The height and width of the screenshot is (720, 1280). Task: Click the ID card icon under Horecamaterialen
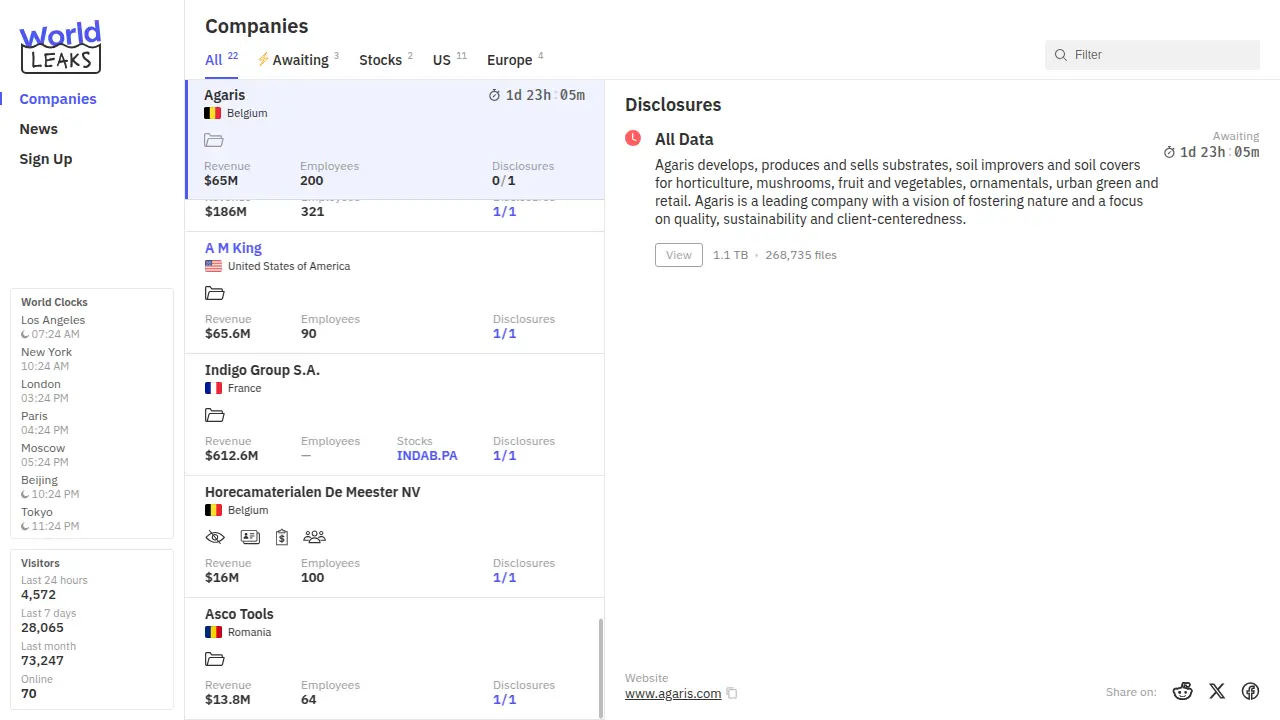[250, 537]
